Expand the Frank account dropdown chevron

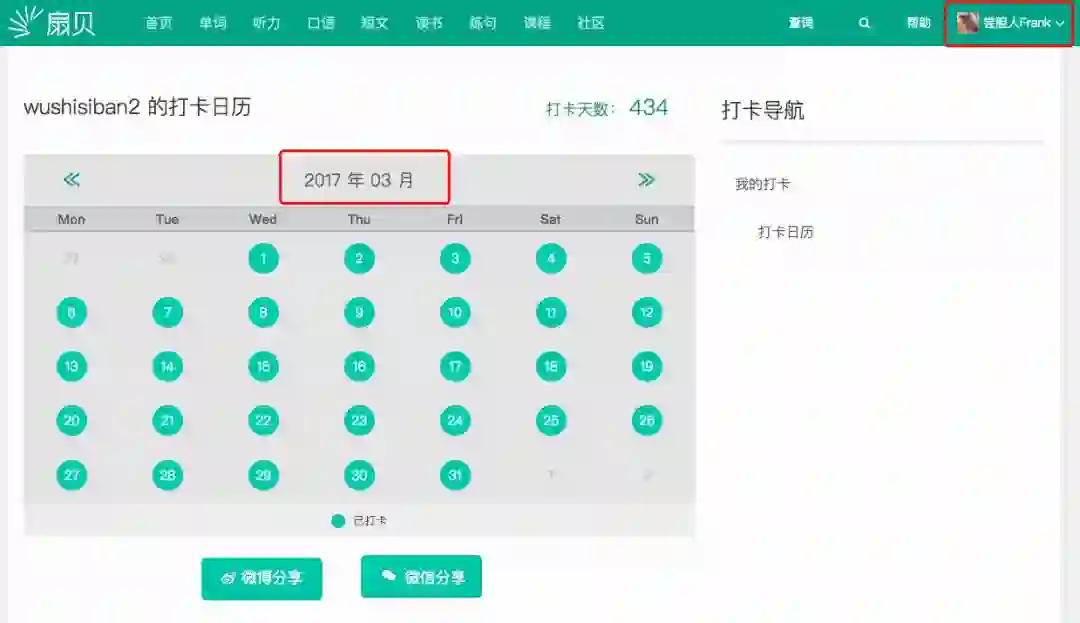1059,23
